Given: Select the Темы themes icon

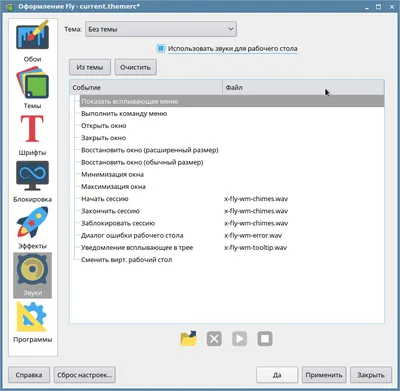Looking at the screenshot, I should [x=32, y=88].
